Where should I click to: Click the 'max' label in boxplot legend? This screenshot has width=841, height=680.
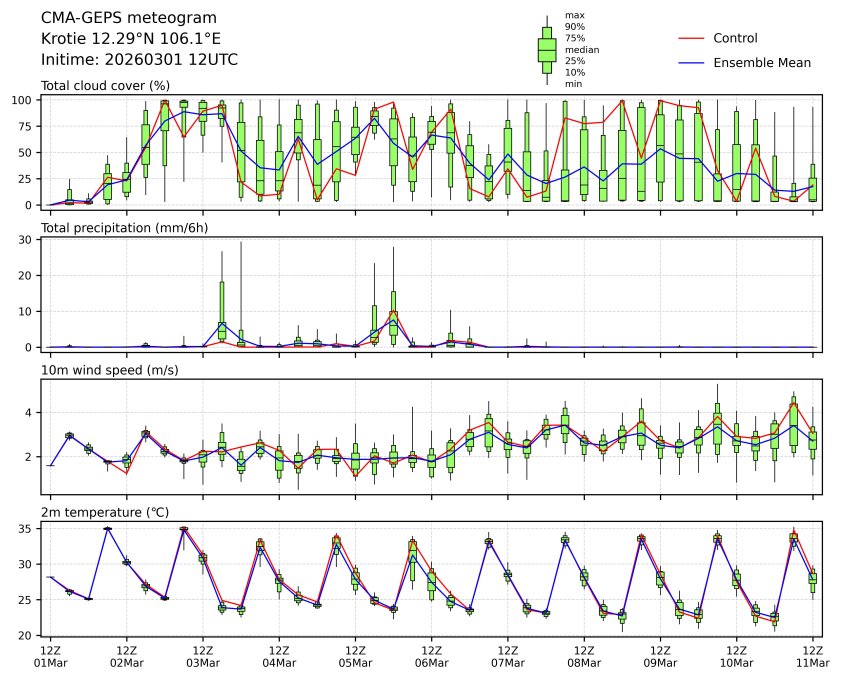(x=574, y=15)
